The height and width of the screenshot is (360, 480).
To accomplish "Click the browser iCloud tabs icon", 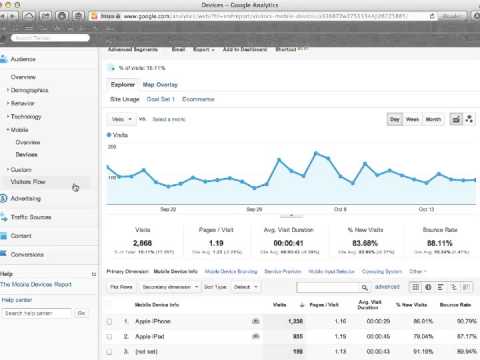I will coord(29,16).
